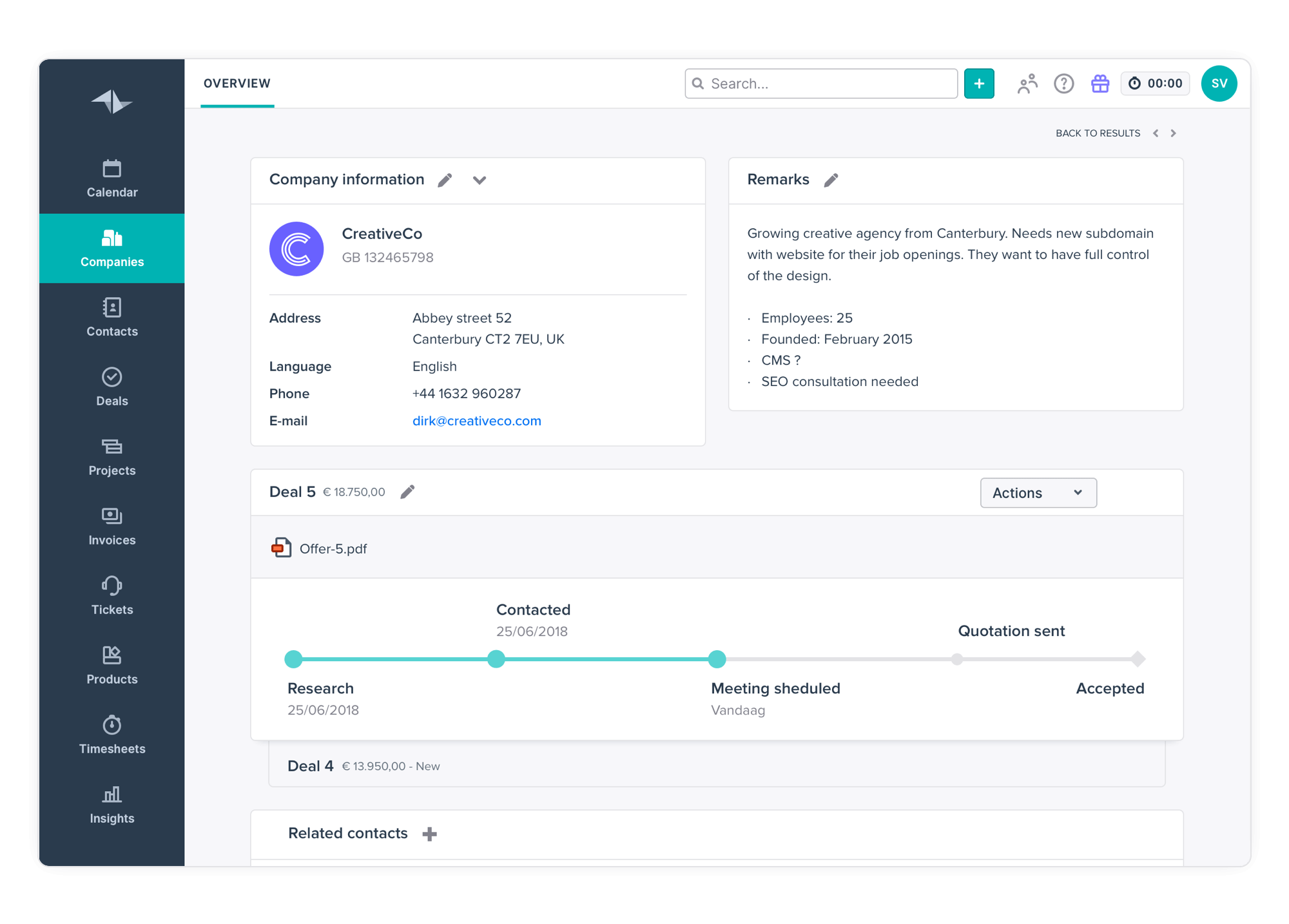
Task: Open the Tickets section
Action: tap(111, 596)
